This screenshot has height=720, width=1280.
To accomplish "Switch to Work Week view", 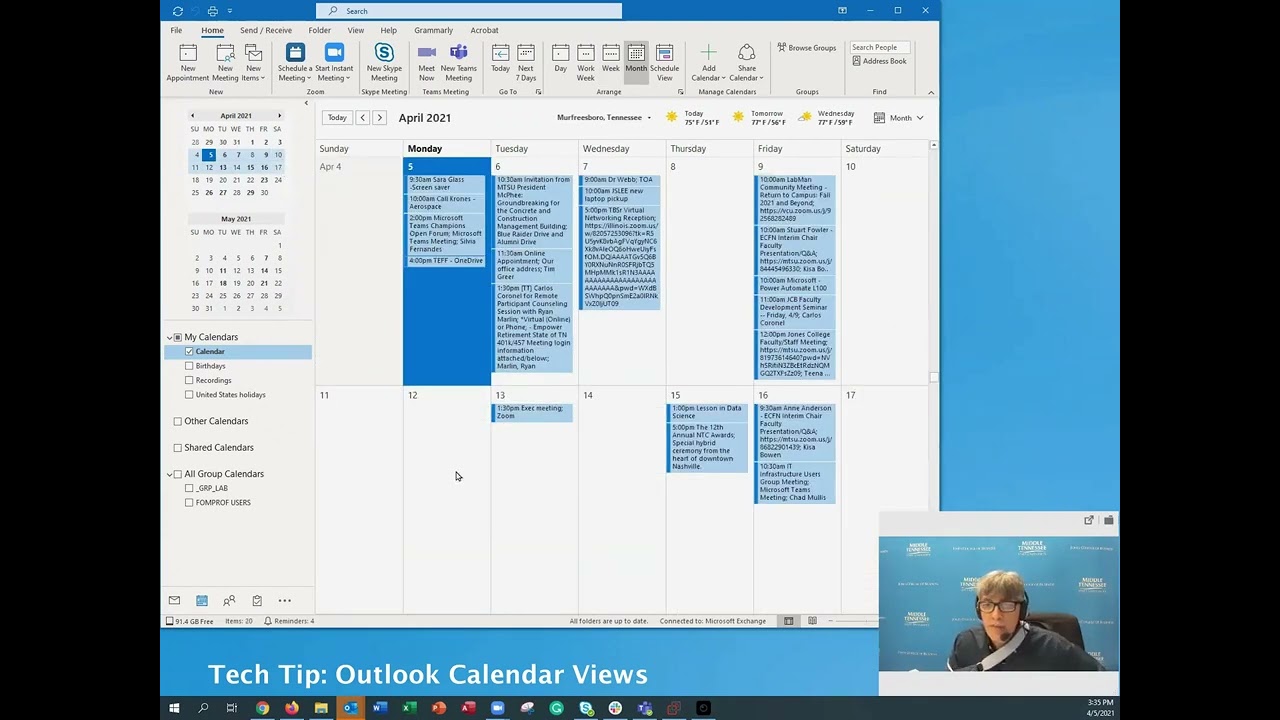I will (x=585, y=62).
